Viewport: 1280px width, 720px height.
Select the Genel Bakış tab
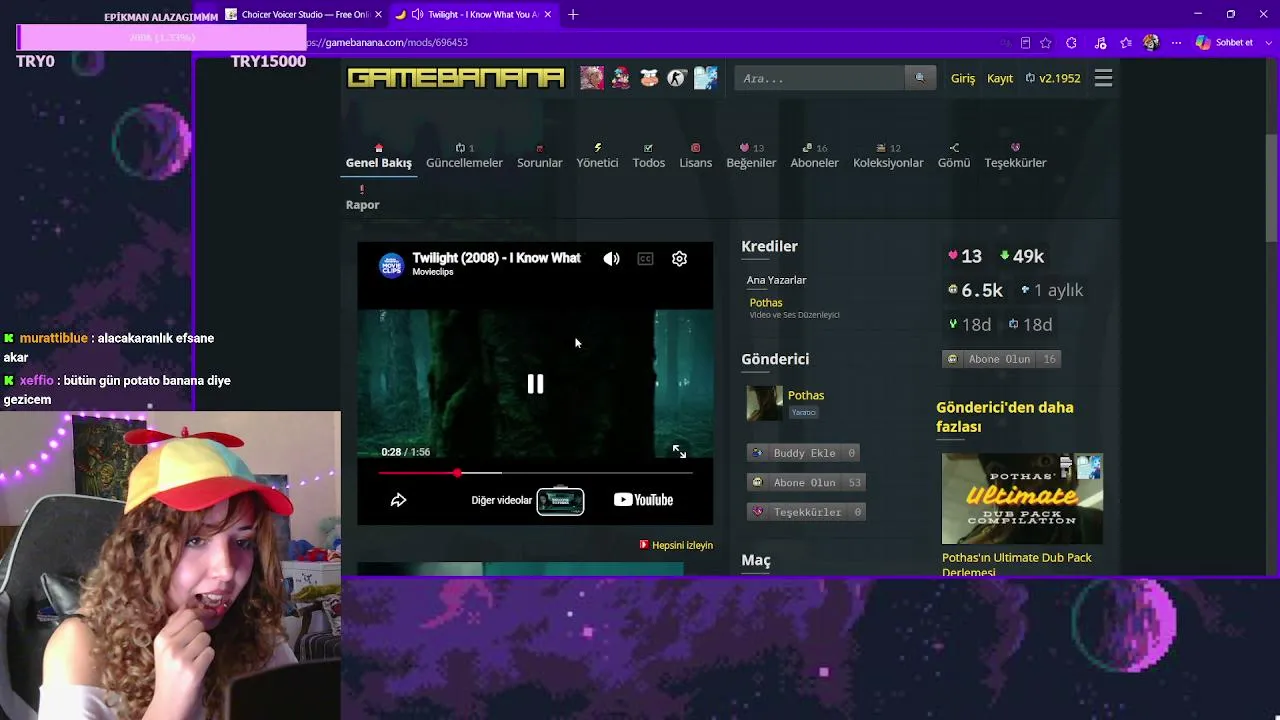tap(378, 156)
